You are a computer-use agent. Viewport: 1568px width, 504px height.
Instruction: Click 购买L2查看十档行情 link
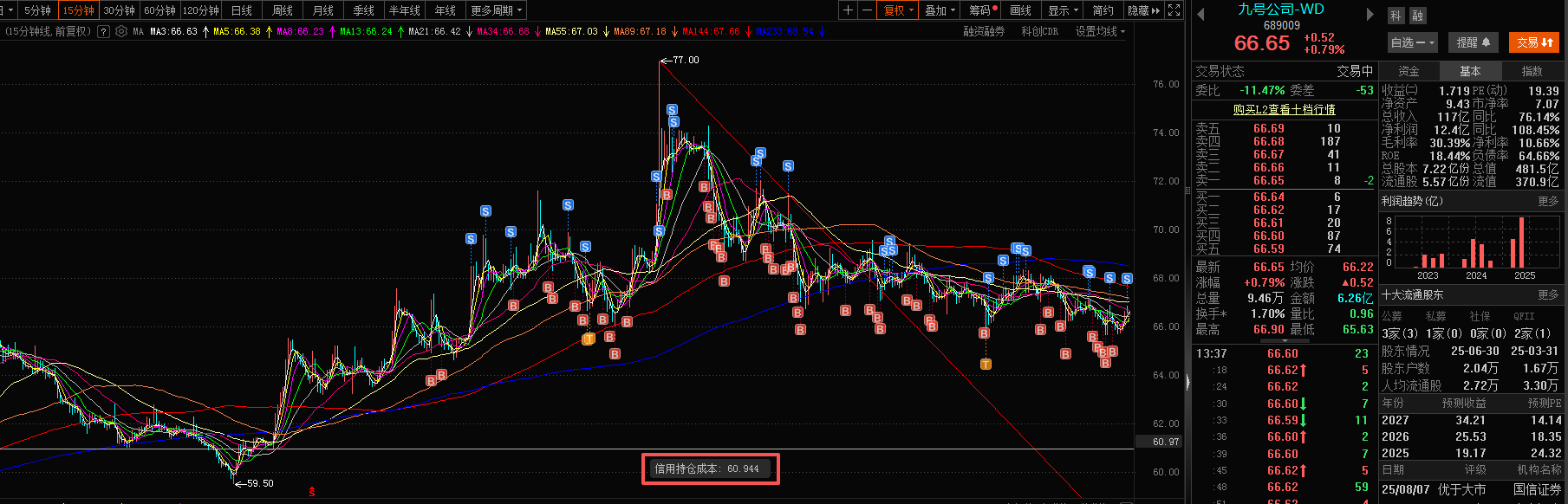click(1284, 110)
